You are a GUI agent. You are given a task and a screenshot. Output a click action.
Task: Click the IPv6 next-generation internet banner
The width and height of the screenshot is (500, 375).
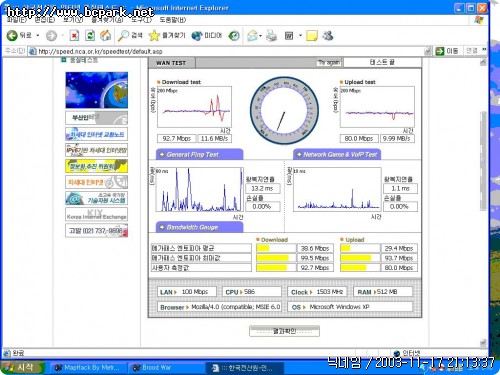click(x=97, y=150)
